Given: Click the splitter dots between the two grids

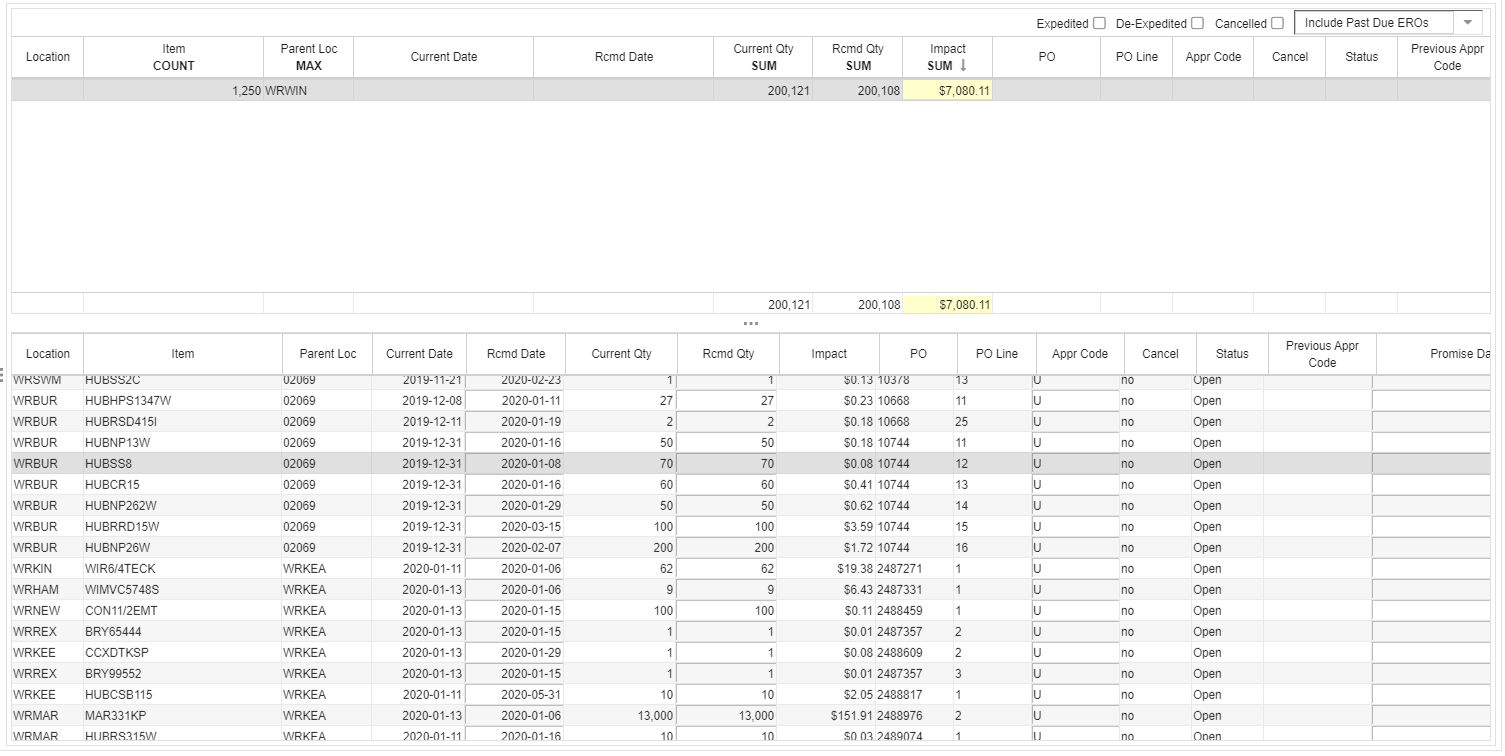Looking at the screenshot, I should (x=751, y=323).
